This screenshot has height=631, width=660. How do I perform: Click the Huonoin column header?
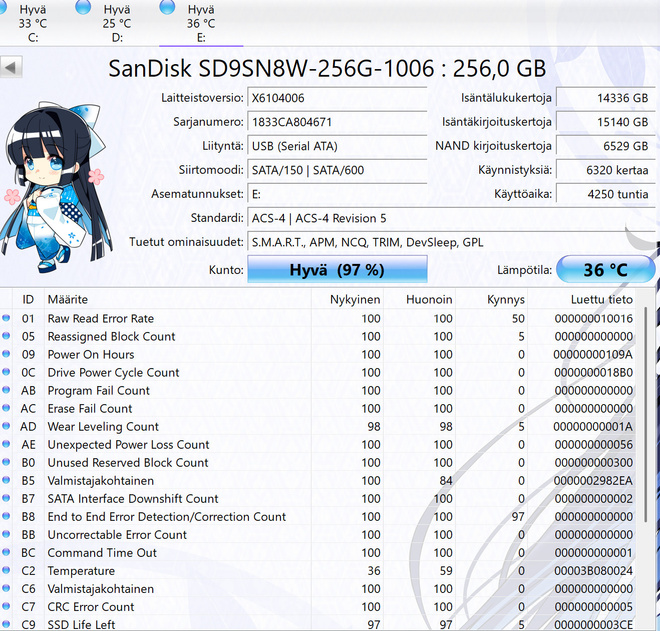pyautogui.click(x=419, y=299)
